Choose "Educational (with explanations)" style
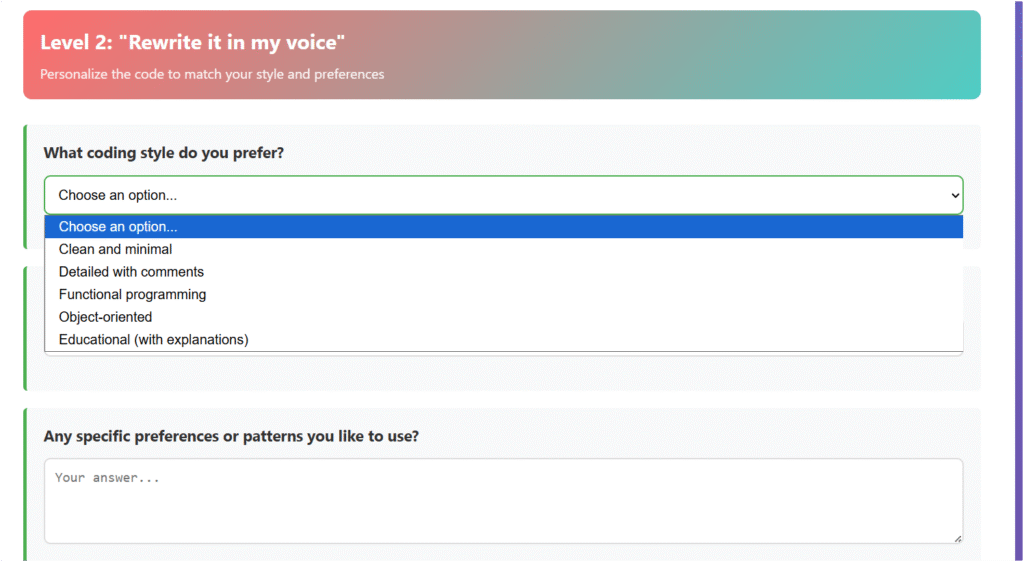This screenshot has width=1024, height=562. click(153, 340)
